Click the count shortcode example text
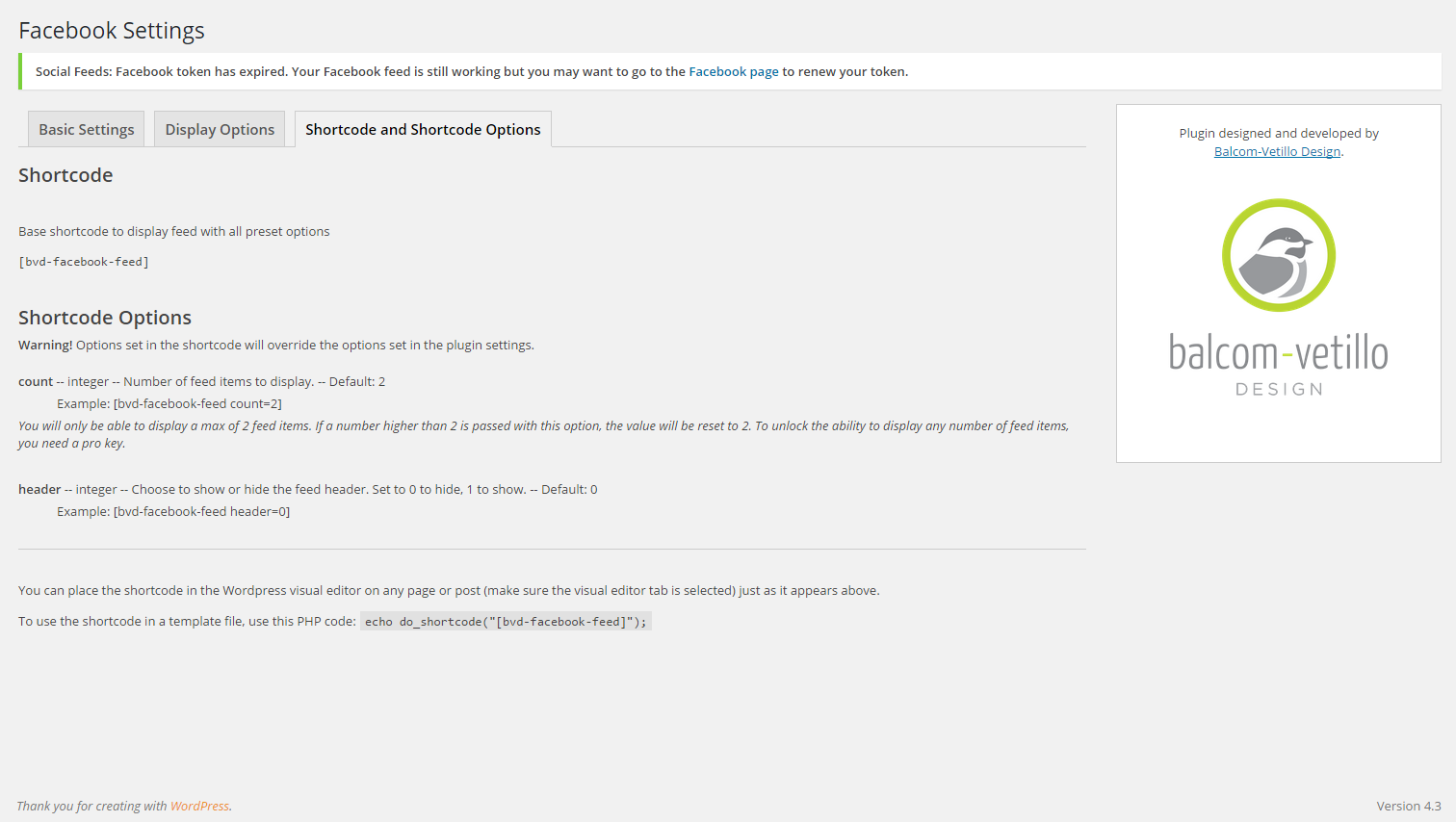The width and height of the screenshot is (1456, 822). [x=169, y=404]
